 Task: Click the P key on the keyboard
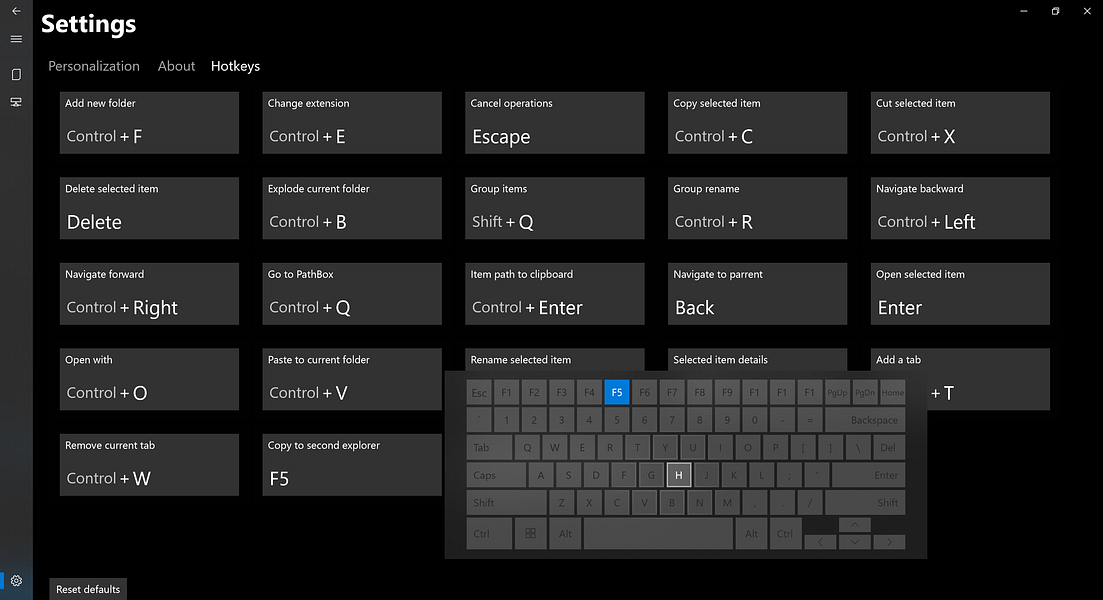775,447
